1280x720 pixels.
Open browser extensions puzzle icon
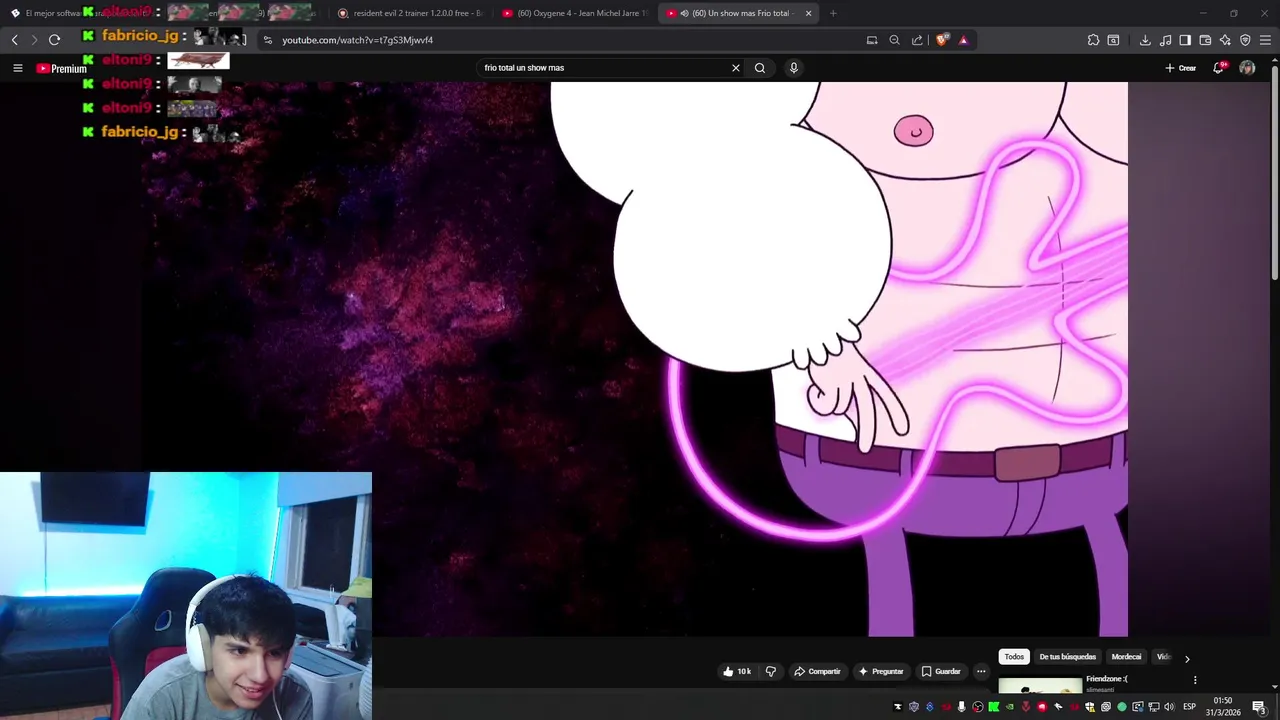[1093, 40]
